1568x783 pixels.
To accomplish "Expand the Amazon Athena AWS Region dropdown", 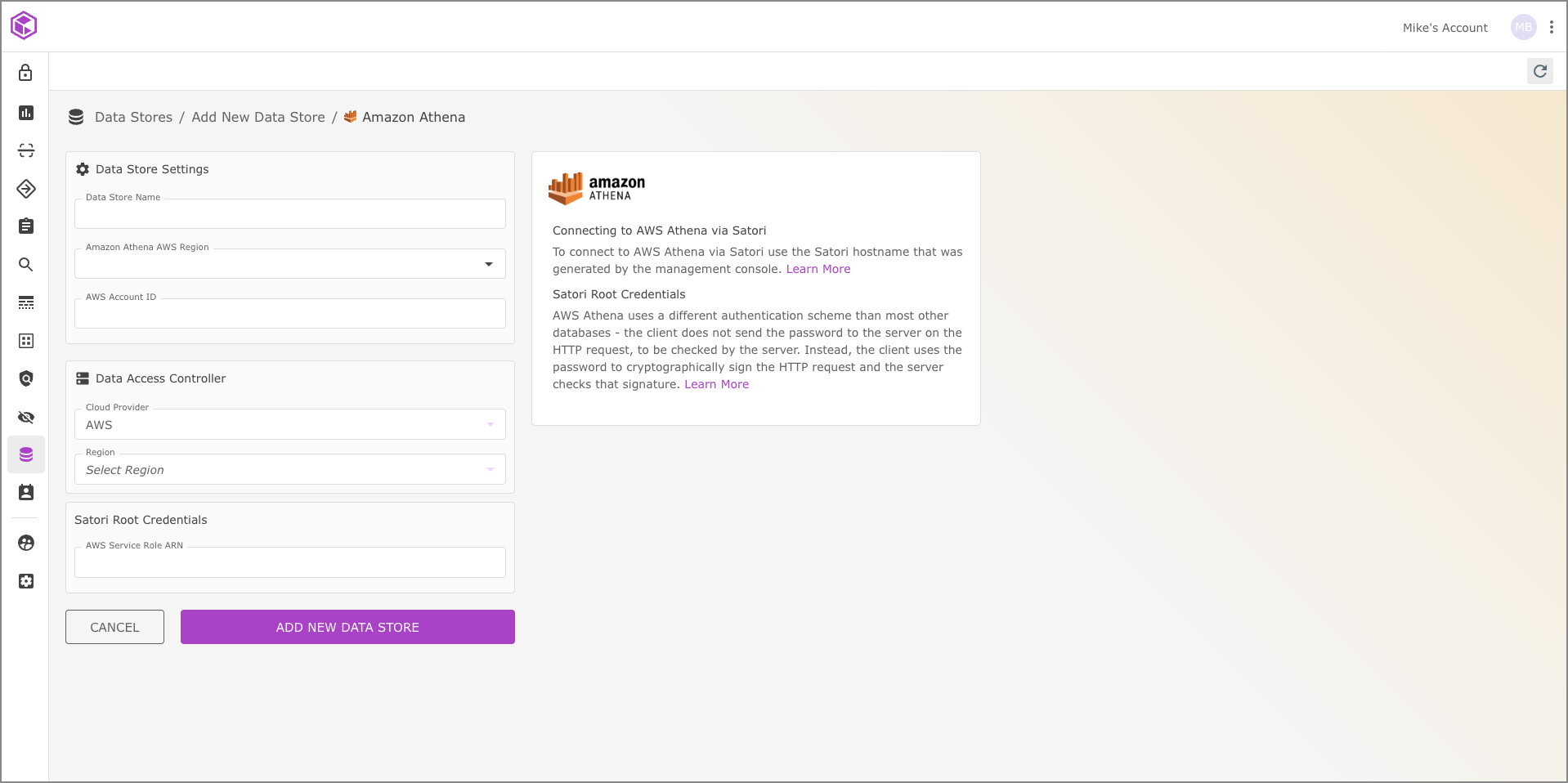I will (x=290, y=264).
